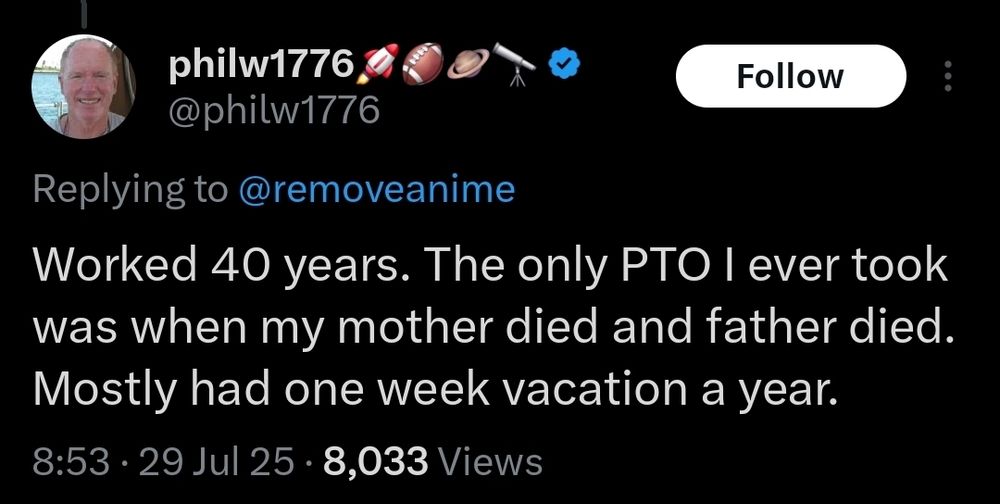
Task: Click the 8,033 view count number
Action: [x=377, y=462]
